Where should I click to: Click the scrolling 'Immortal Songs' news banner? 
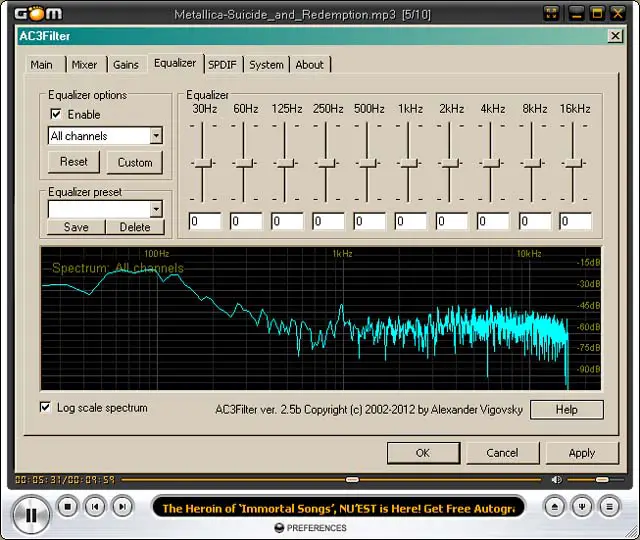point(338,508)
